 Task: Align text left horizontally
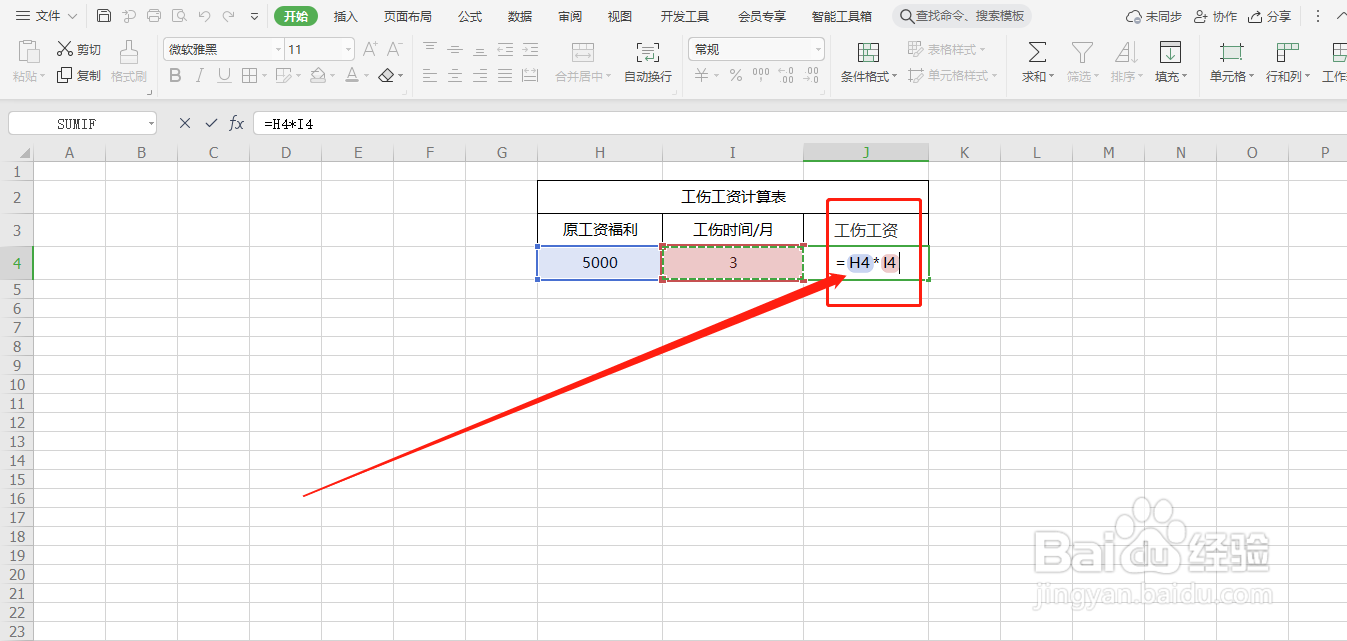430,75
